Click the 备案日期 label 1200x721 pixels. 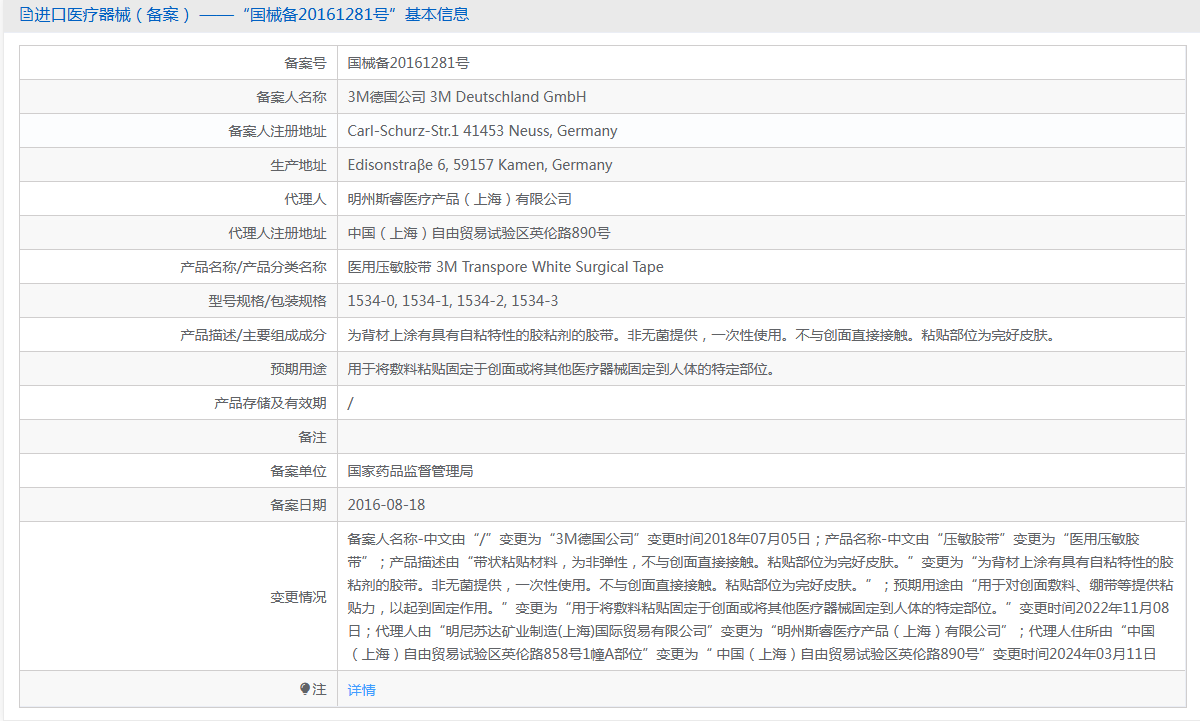coord(298,505)
